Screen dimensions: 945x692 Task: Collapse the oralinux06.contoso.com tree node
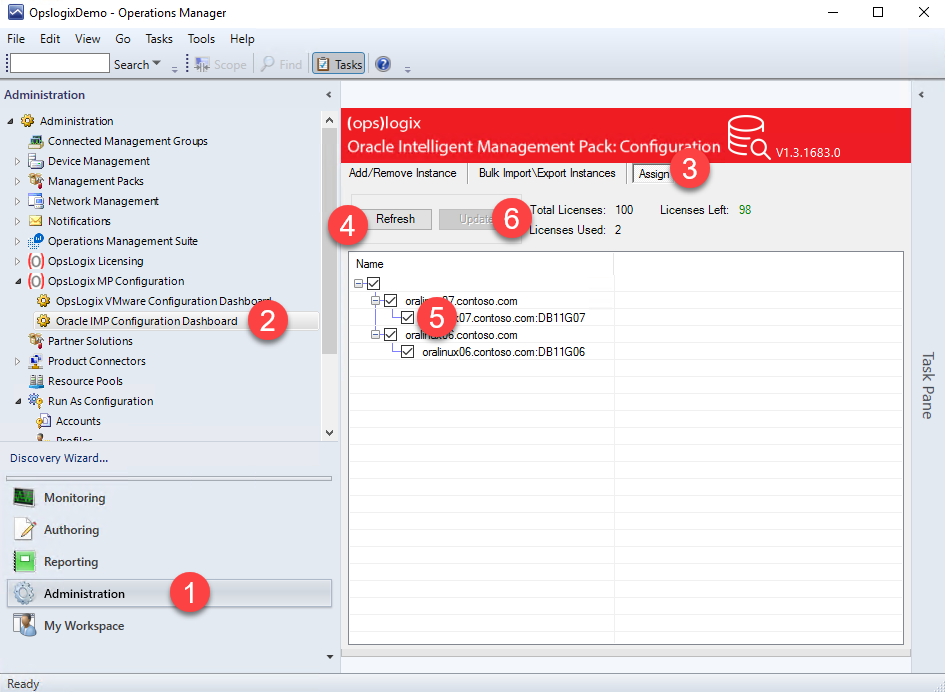[375, 334]
